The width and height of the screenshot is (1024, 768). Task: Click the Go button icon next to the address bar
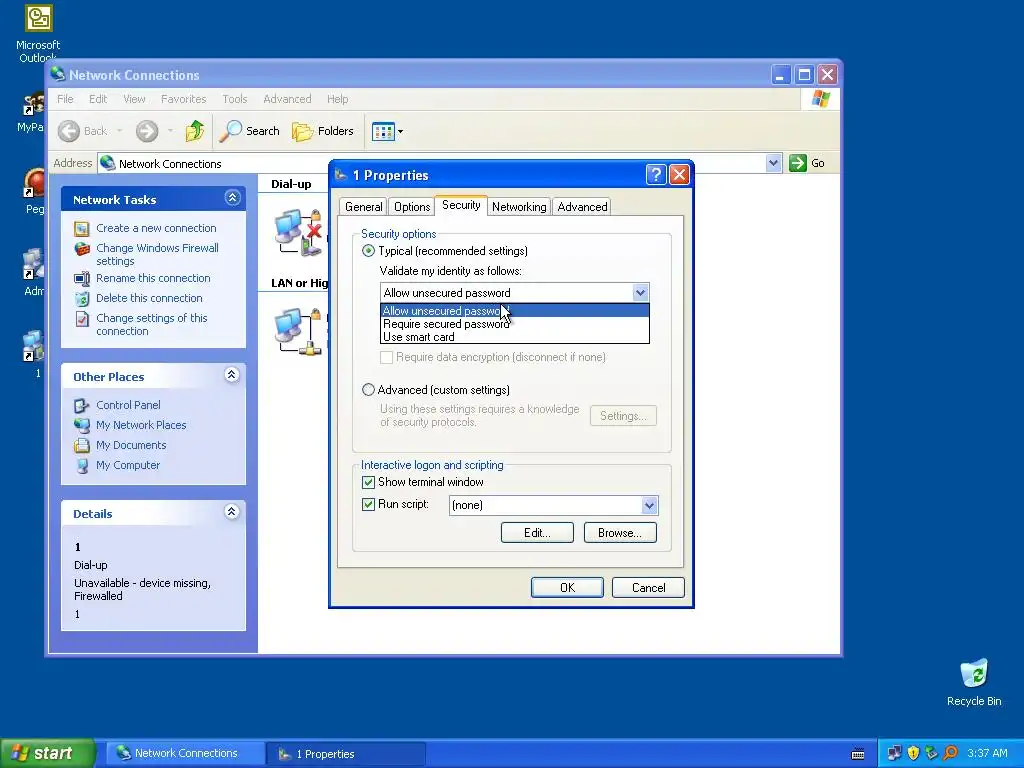[797, 163]
